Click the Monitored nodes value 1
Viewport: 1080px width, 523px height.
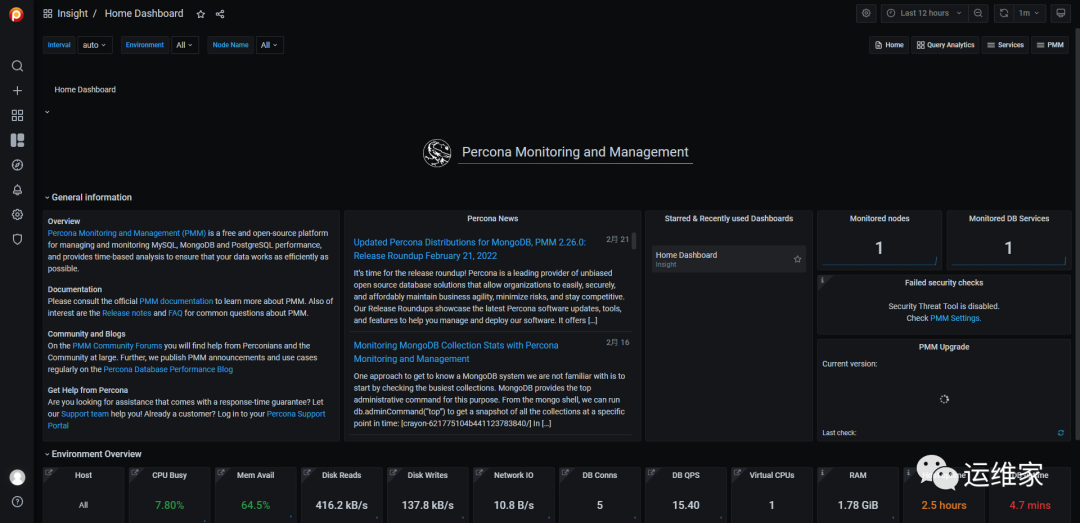(879, 248)
